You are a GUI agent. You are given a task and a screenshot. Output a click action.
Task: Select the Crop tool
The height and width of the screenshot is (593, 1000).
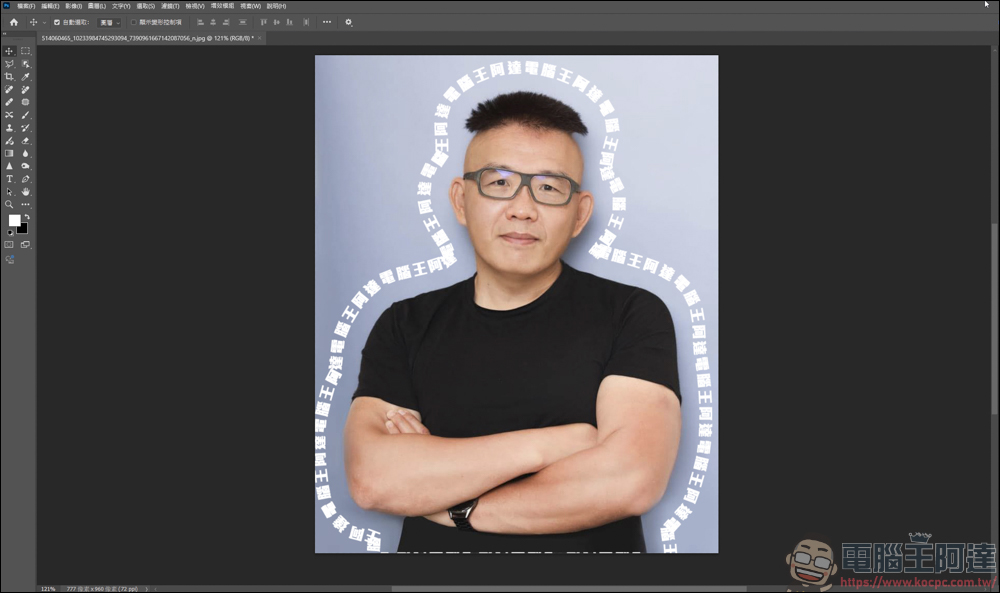9,77
